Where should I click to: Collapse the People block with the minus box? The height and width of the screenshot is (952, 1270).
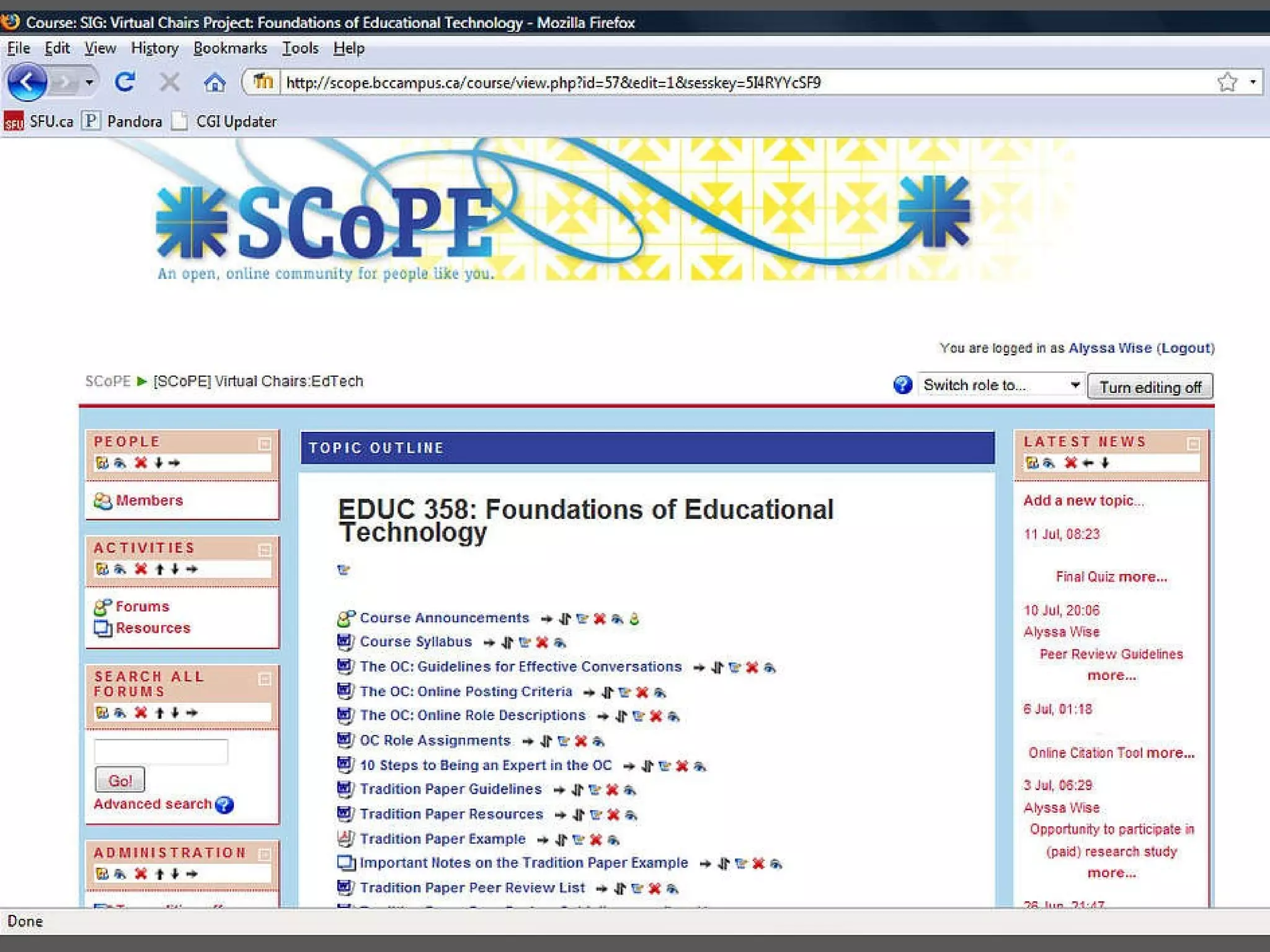click(265, 444)
